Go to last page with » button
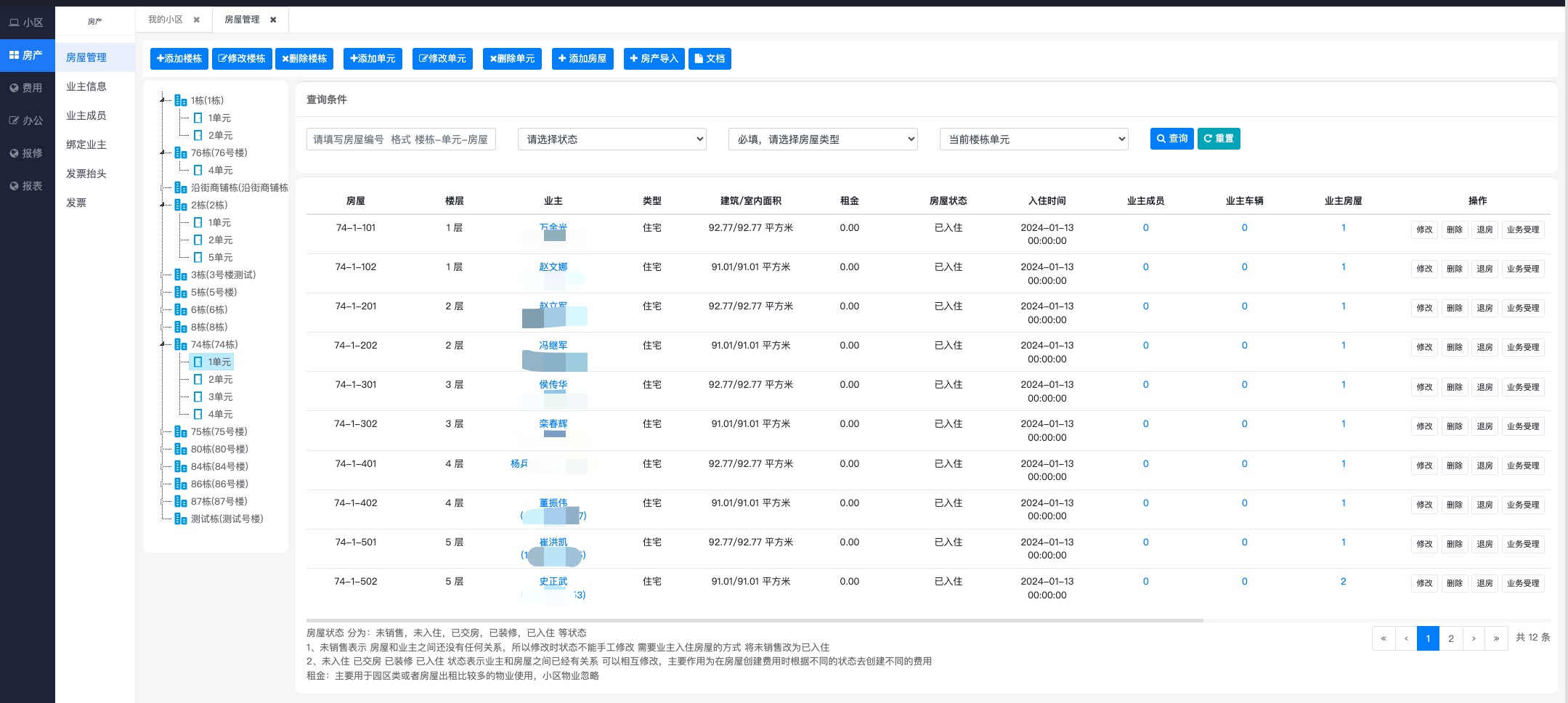 coord(1496,638)
